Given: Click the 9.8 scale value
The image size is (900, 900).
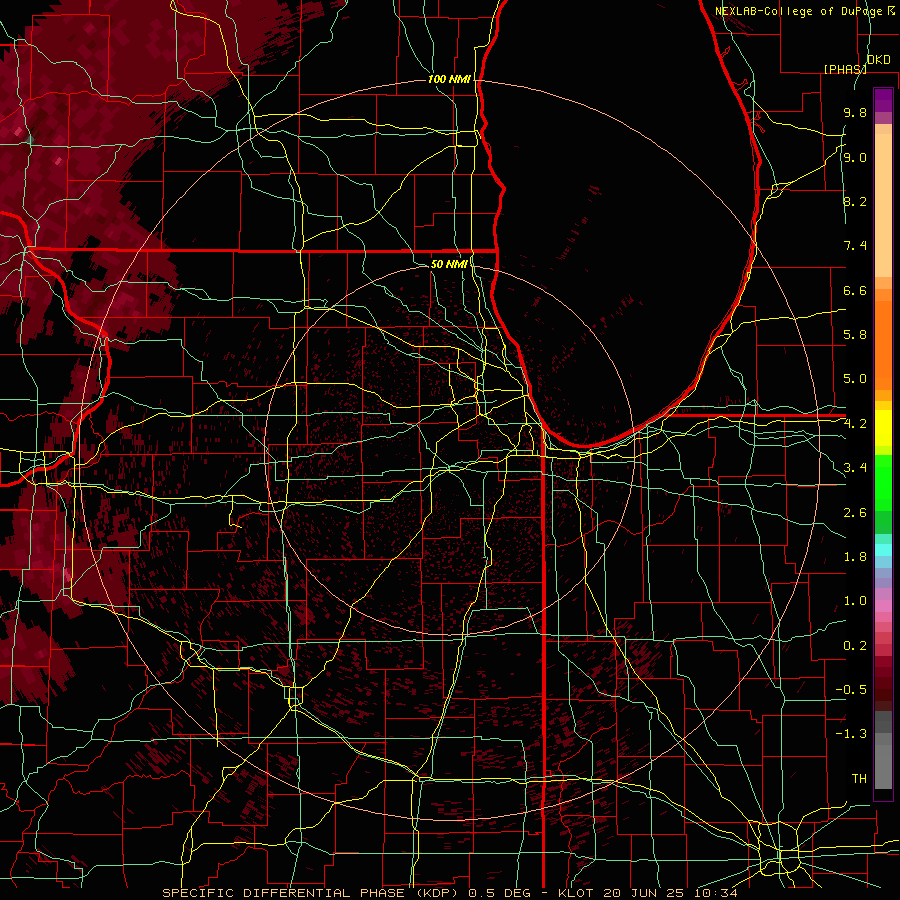Looking at the screenshot, I should 855,112.
